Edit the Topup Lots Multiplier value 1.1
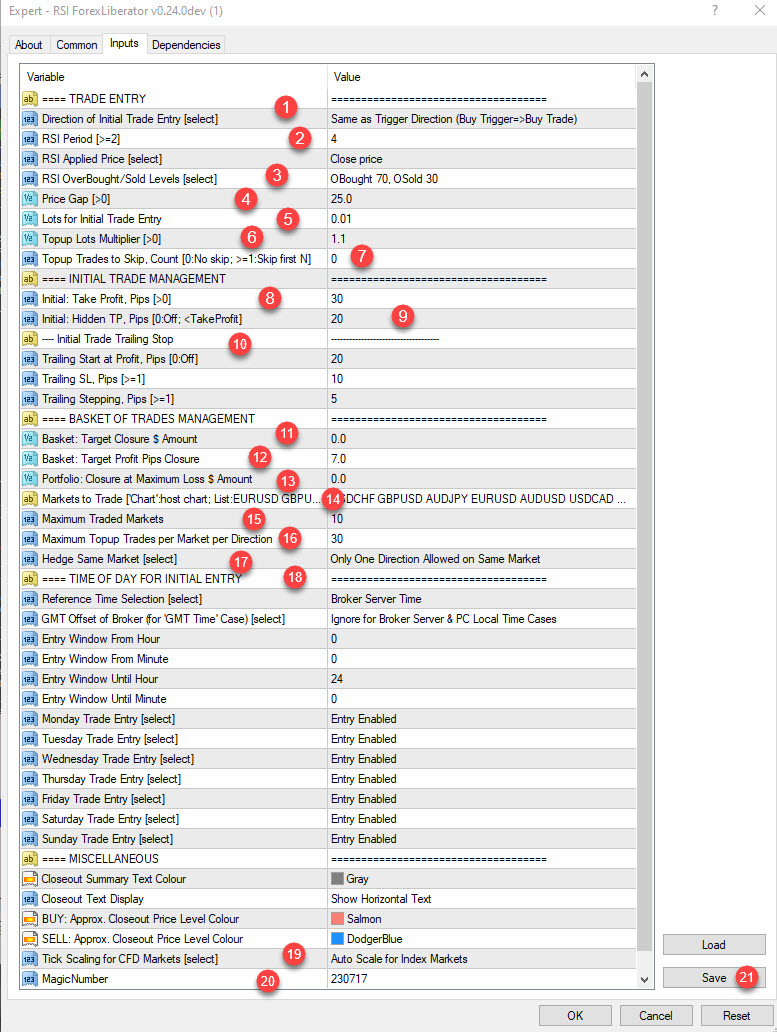Screen dimensions: 777x1032 pyautogui.click(x=482, y=239)
